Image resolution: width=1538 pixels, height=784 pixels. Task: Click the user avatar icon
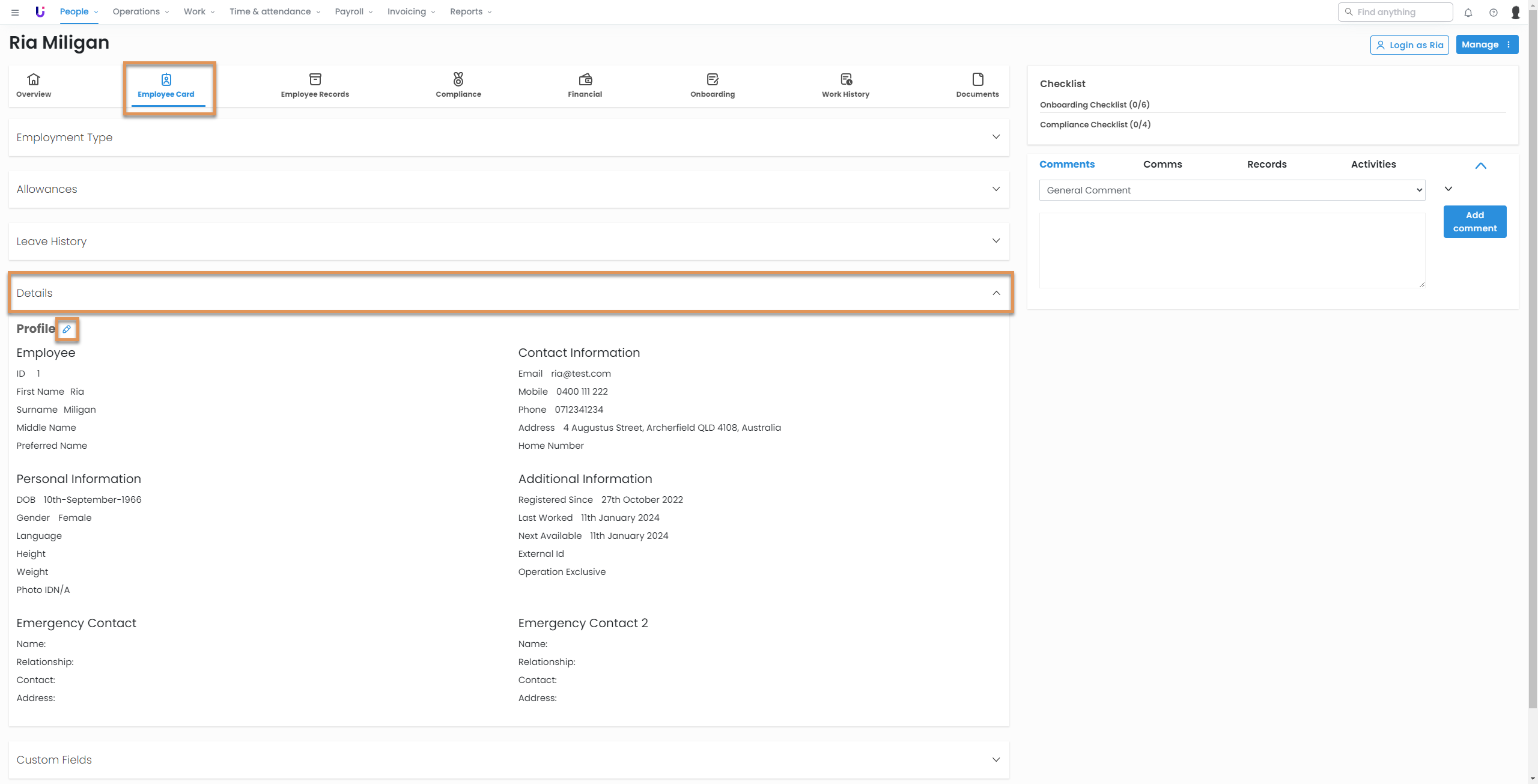pos(1516,12)
